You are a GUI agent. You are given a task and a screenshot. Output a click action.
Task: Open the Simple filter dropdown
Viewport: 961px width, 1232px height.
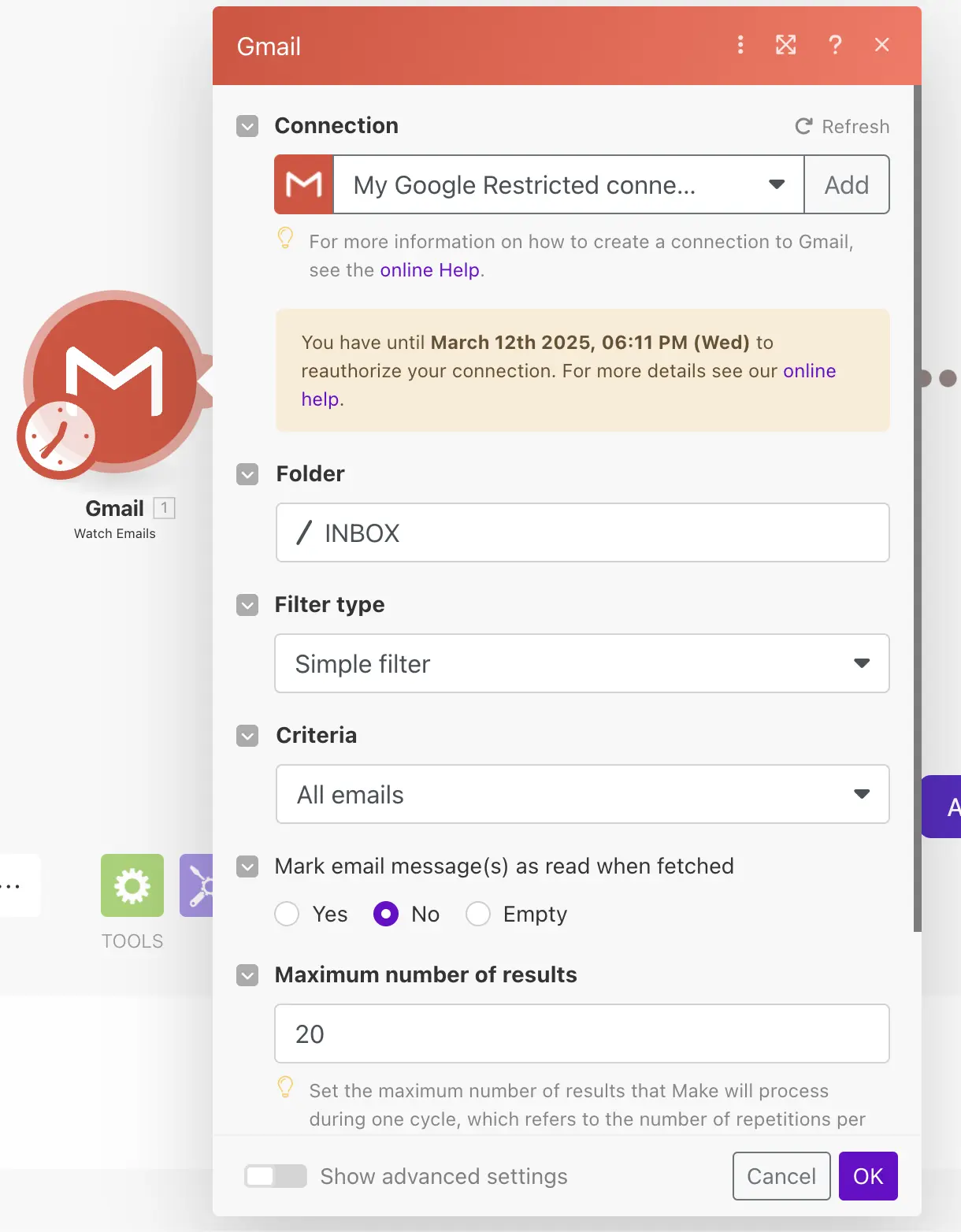861,663
